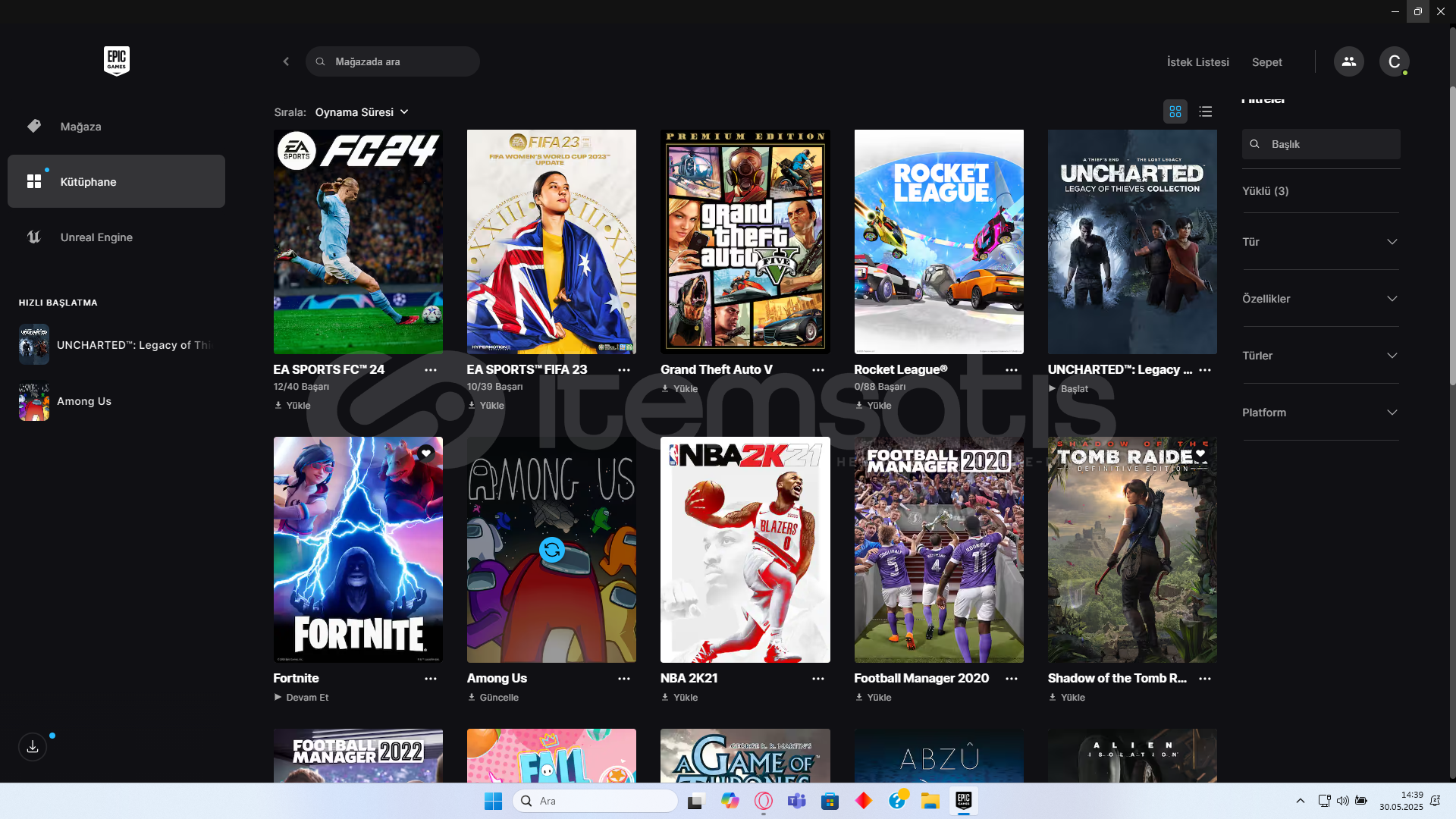This screenshot has width=1456, height=819.
Task: Expand the Tür filter
Action: [1320, 242]
